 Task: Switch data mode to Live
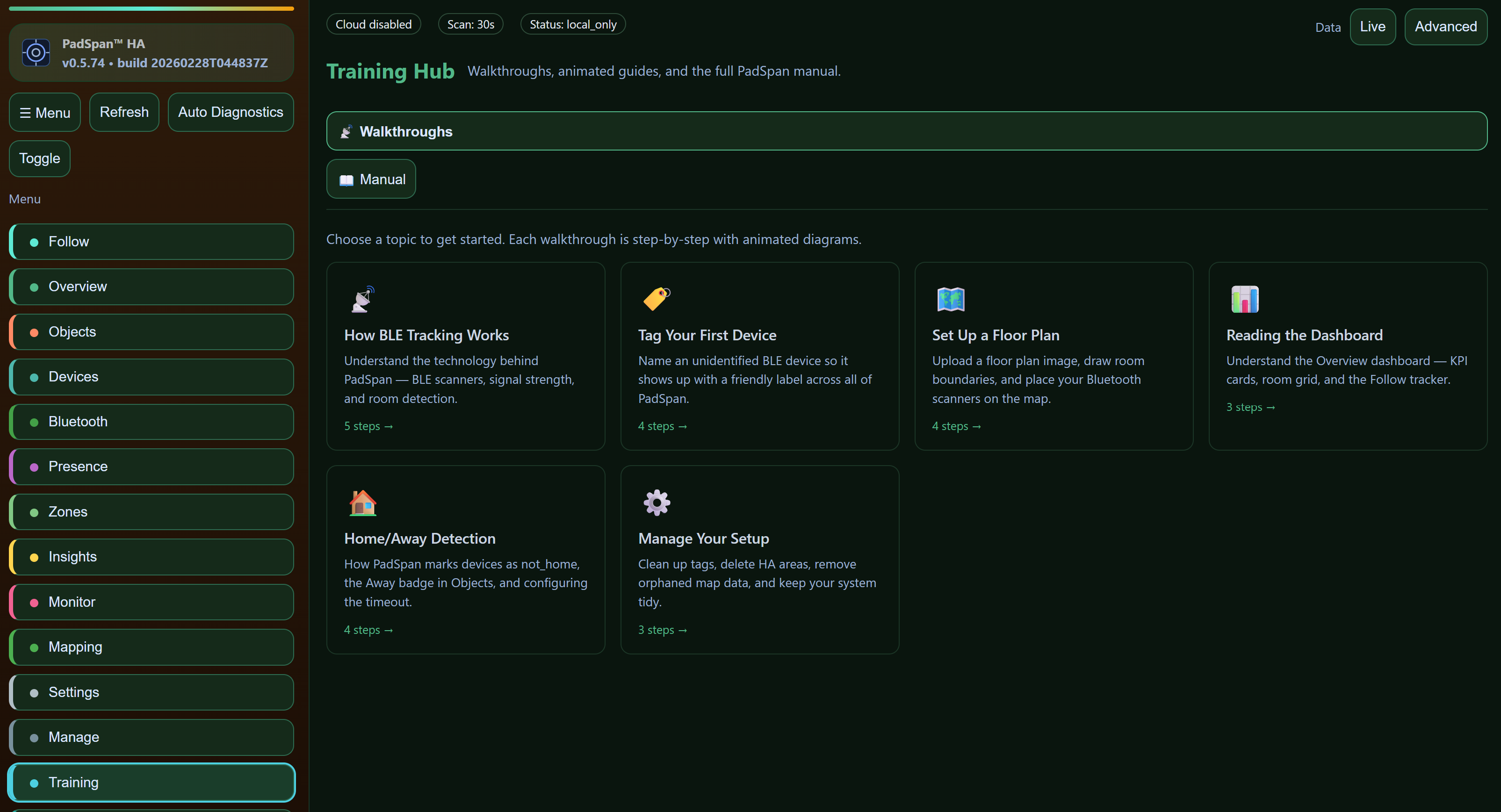pyautogui.click(x=1372, y=27)
